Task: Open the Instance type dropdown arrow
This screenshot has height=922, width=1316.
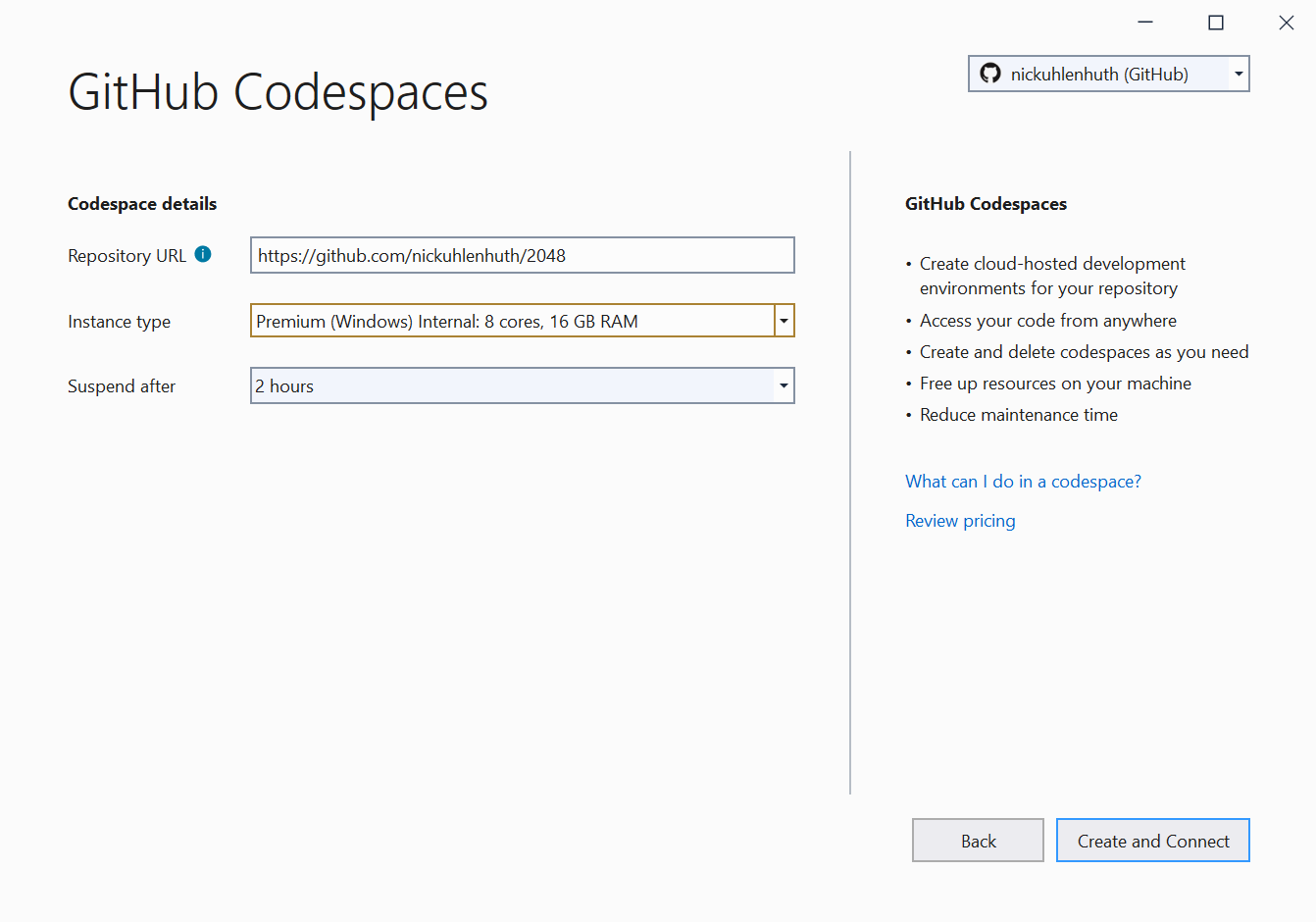Action: [x=784, y=322]
